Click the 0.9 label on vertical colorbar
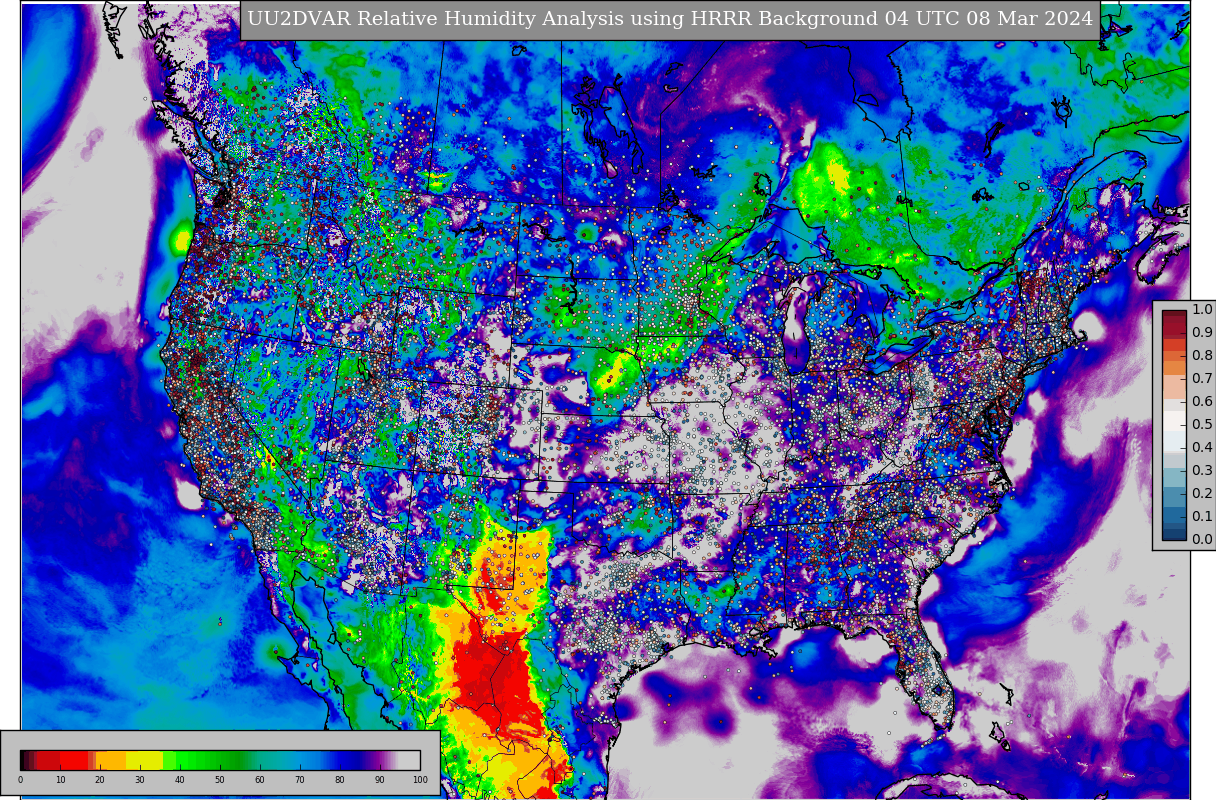The height and width of the screenshot is (800, 1216). click(x=1202, y=333)
